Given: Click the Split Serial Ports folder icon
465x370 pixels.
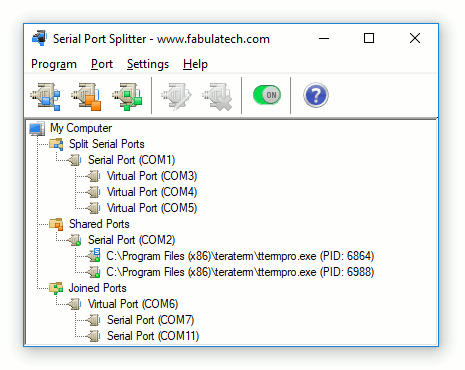Looking at the screenshot, I should tap(56, 144).
